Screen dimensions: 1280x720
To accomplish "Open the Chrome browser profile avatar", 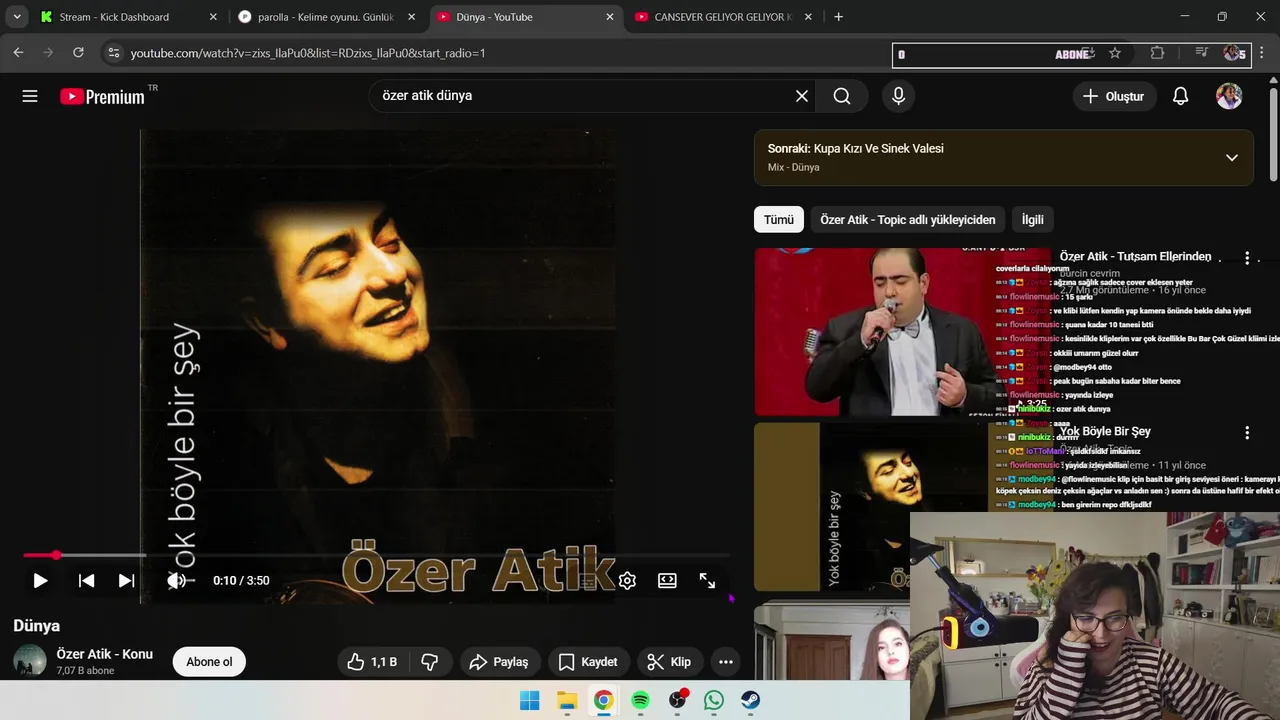I will coord(1232,53).
